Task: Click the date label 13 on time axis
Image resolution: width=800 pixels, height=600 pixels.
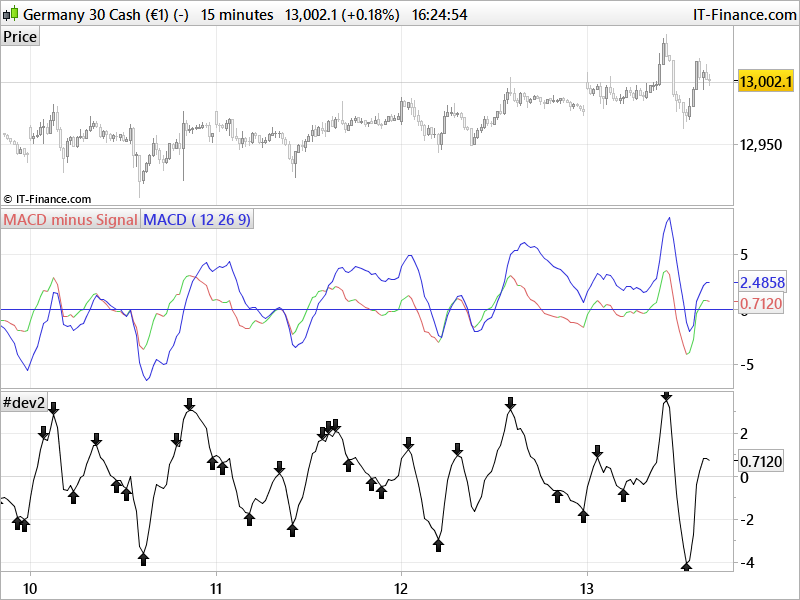Action: coord(587,589)
